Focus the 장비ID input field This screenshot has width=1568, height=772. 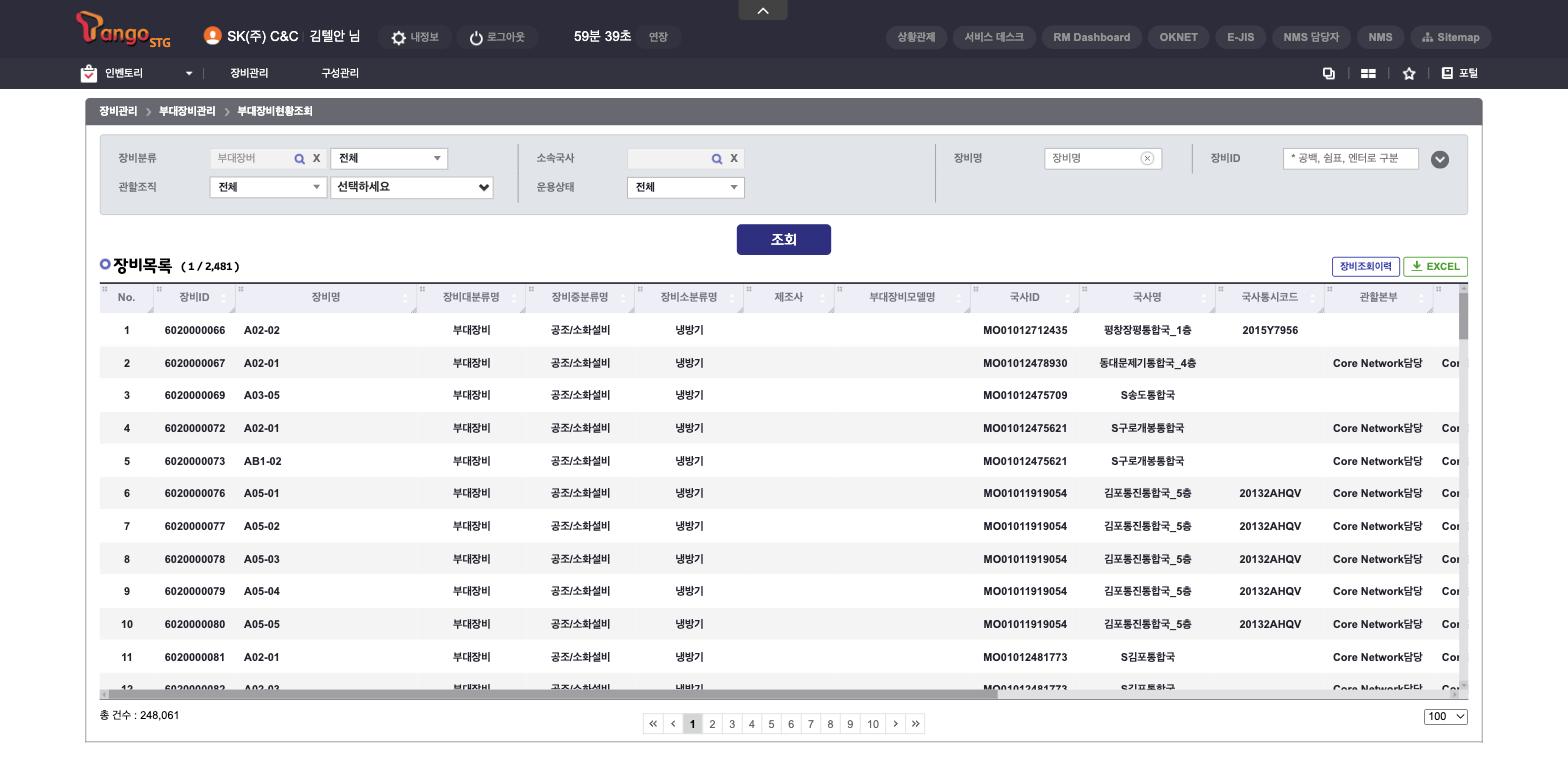[1350, 158]
